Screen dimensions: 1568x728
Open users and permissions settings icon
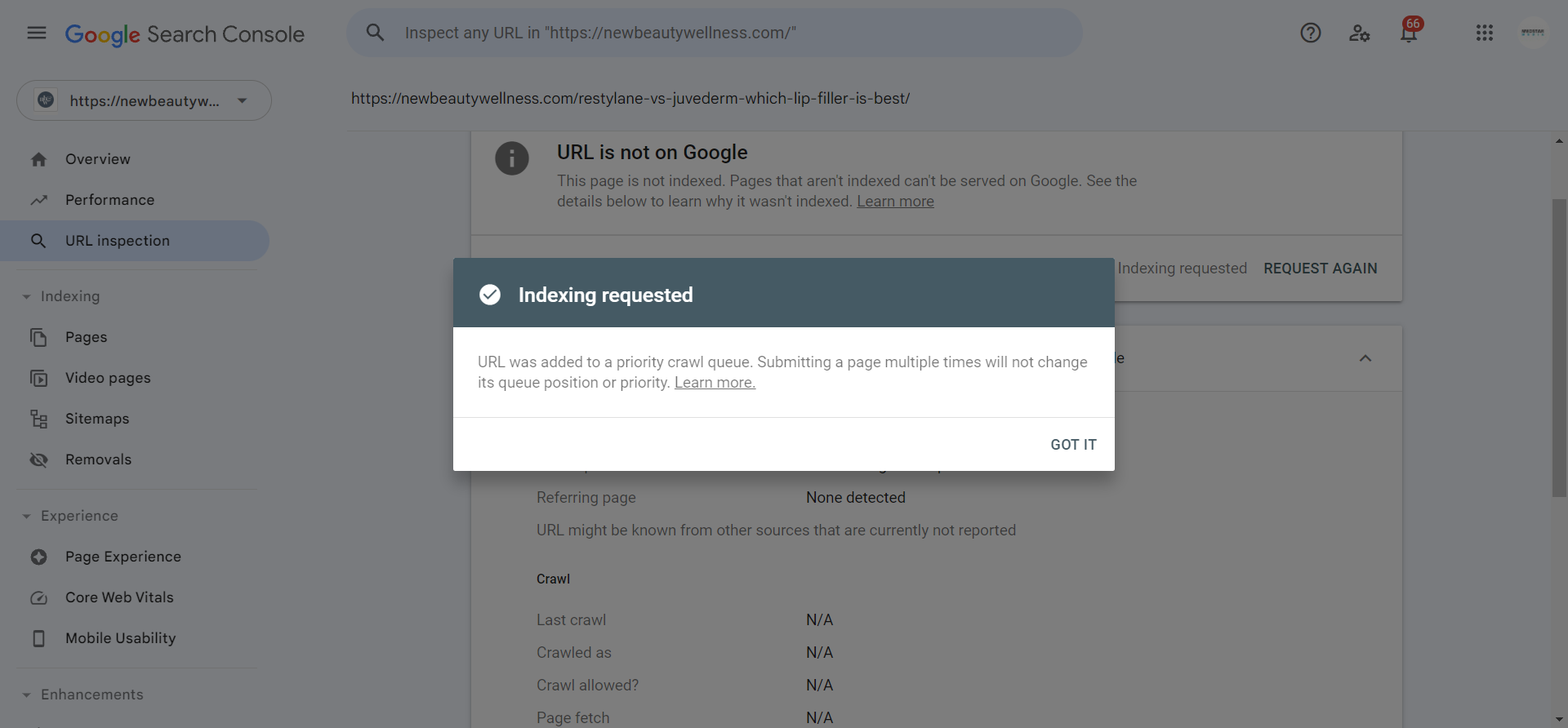(x=1359, y=33)
